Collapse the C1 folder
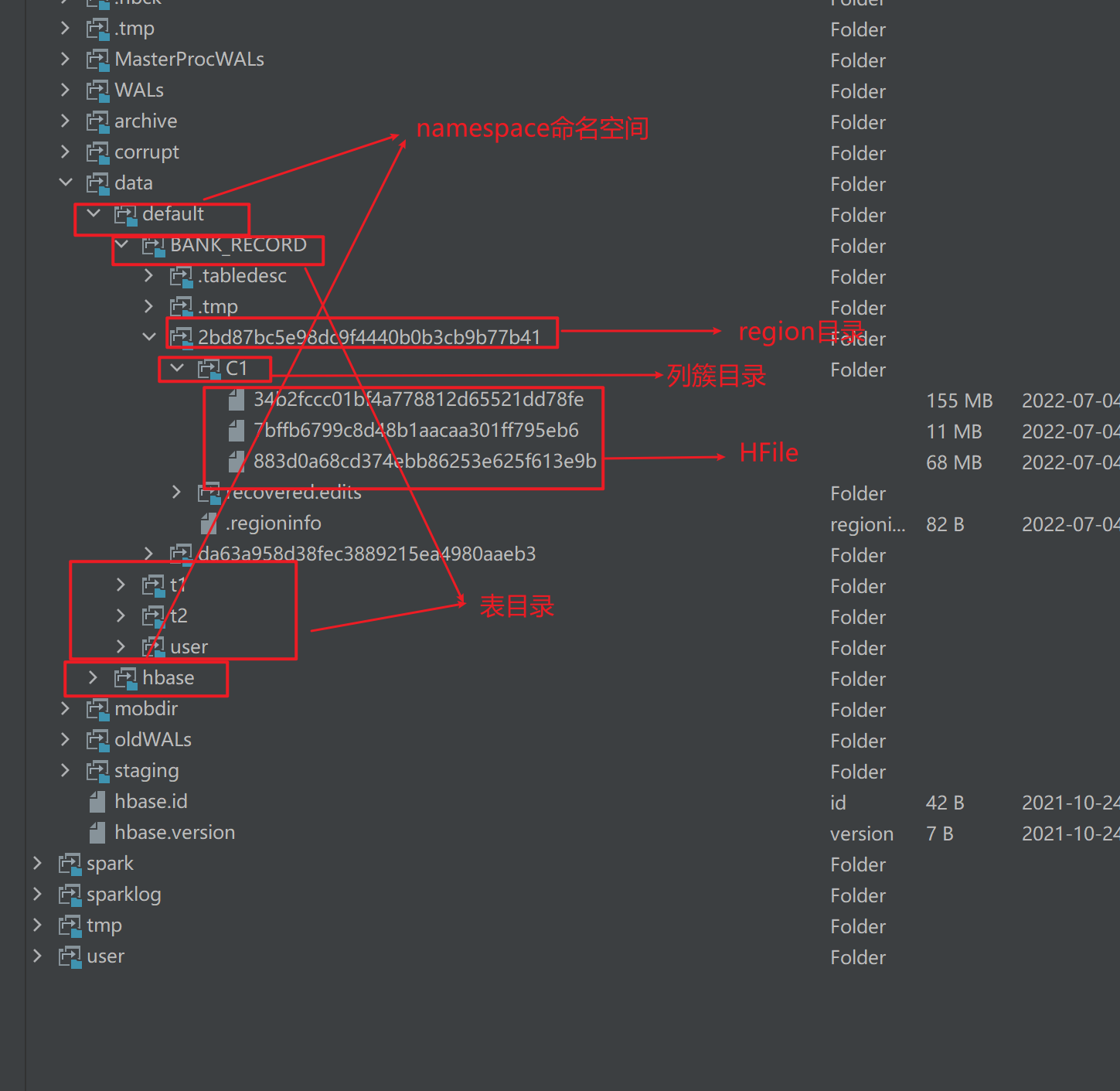Image resolution: width=1120 pixels, height=1091 pixels. coord(177,368)
